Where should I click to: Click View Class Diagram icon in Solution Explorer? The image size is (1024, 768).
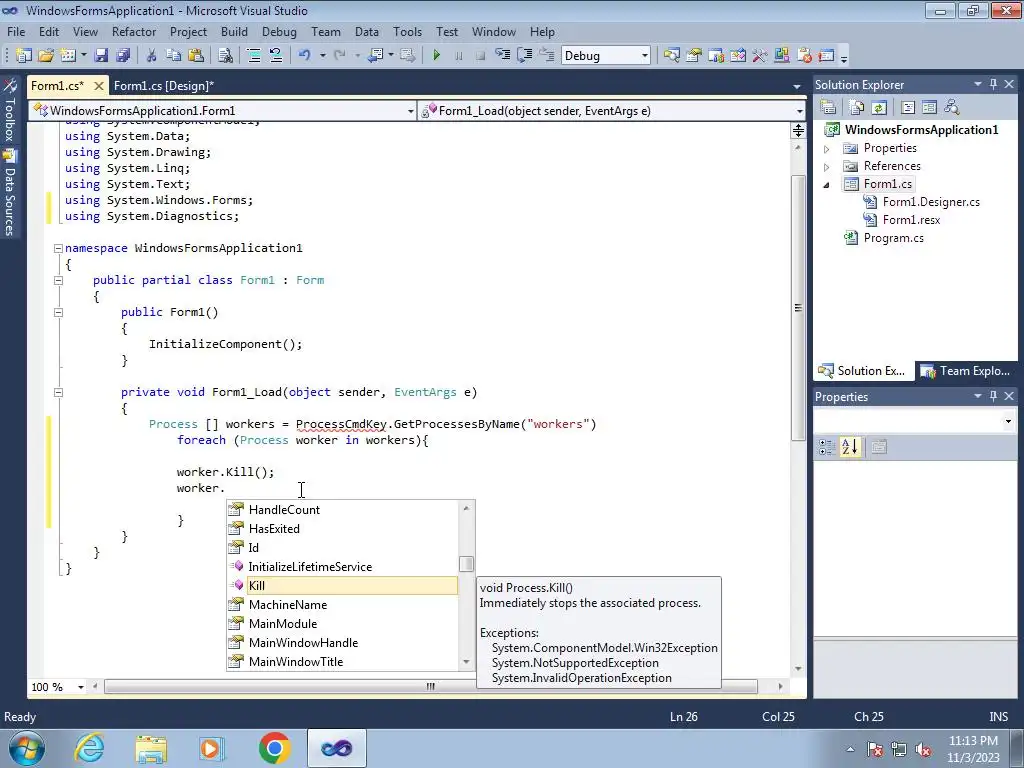(x=952, y=107)
